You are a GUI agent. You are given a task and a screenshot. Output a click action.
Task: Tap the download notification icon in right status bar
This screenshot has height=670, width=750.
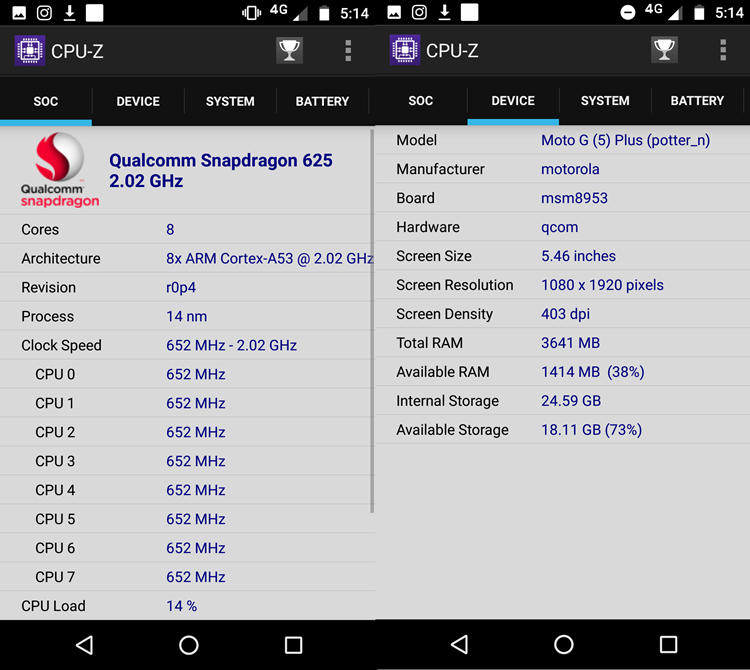point(445,12)
